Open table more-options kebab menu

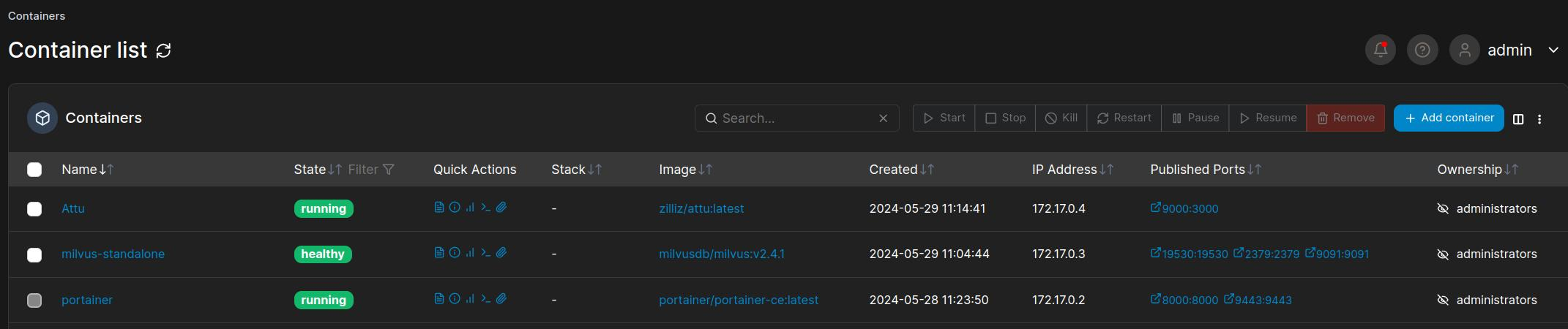(1539, 119)
